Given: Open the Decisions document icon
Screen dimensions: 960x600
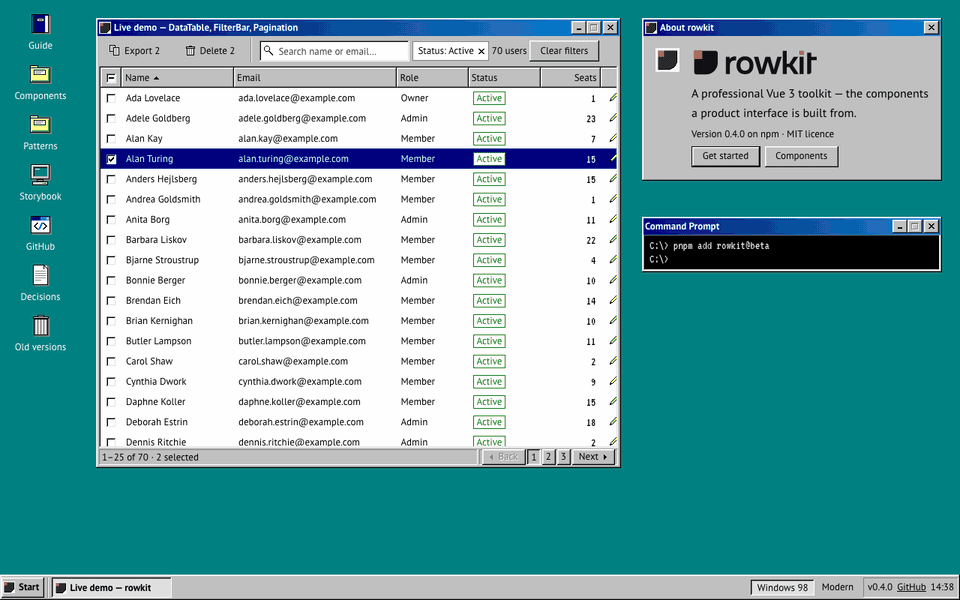Looking at the screenshot, I should [40, 283].
